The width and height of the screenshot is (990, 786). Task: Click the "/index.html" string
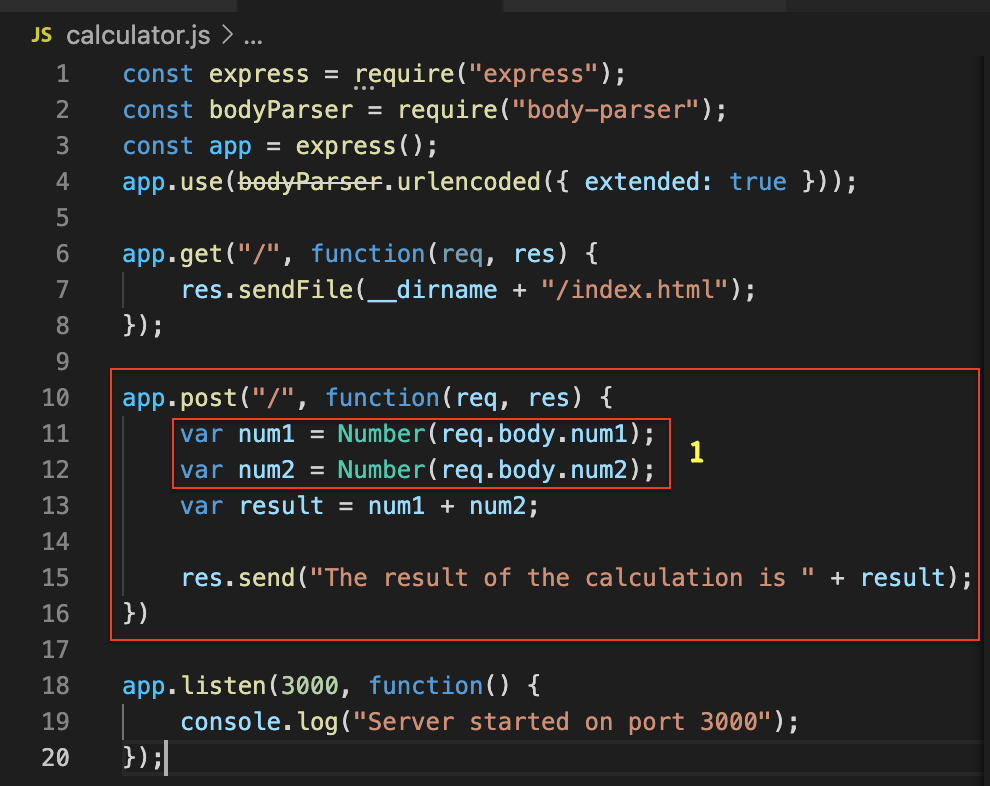click(635, 290)
